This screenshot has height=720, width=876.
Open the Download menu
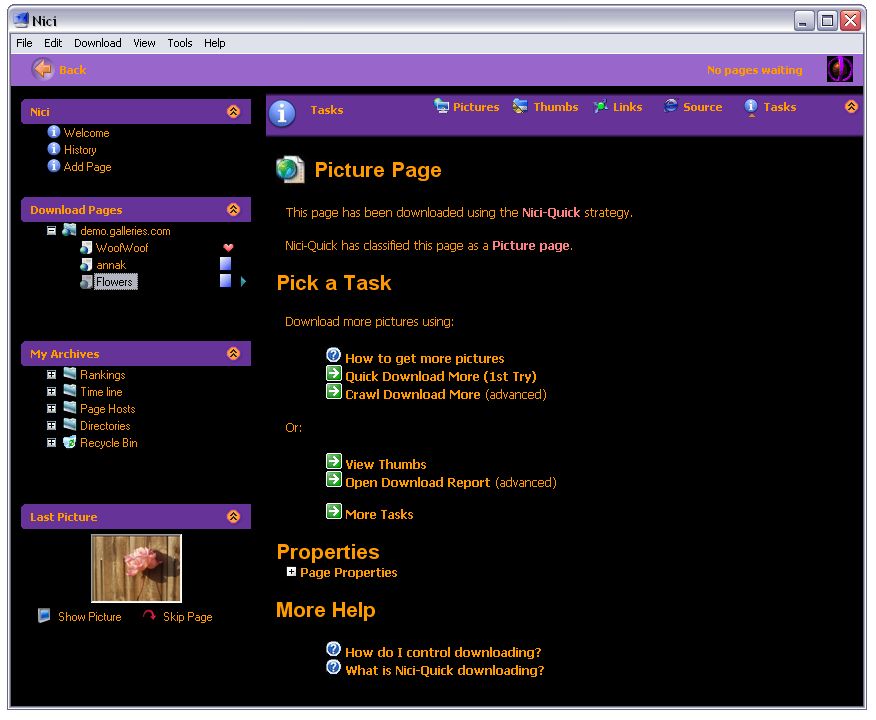tap(98, 43)
